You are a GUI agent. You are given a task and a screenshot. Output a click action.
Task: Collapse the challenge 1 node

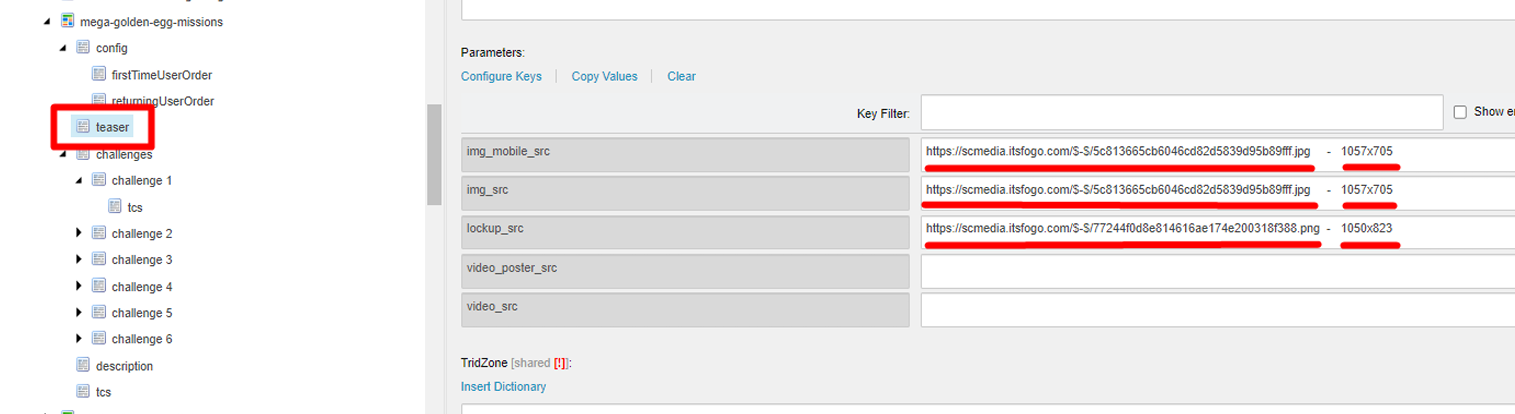[x=79, y=180]
